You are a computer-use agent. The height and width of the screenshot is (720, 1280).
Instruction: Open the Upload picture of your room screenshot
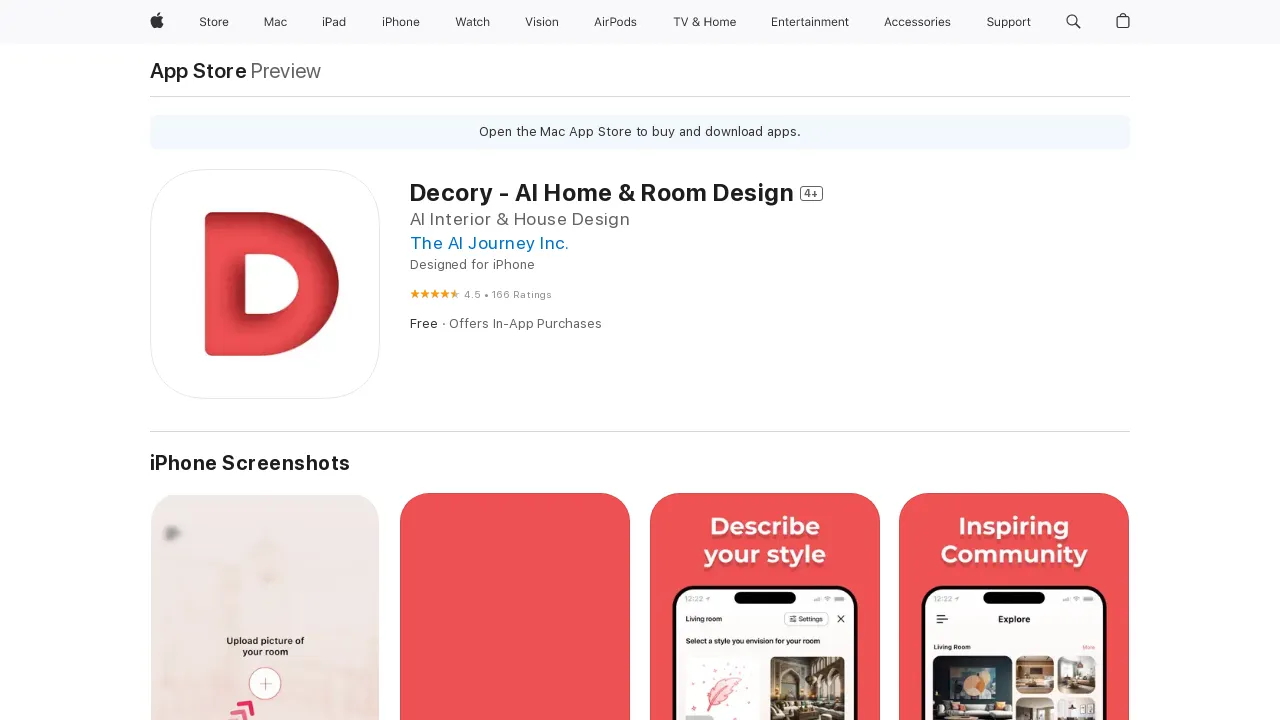point(265,606)
